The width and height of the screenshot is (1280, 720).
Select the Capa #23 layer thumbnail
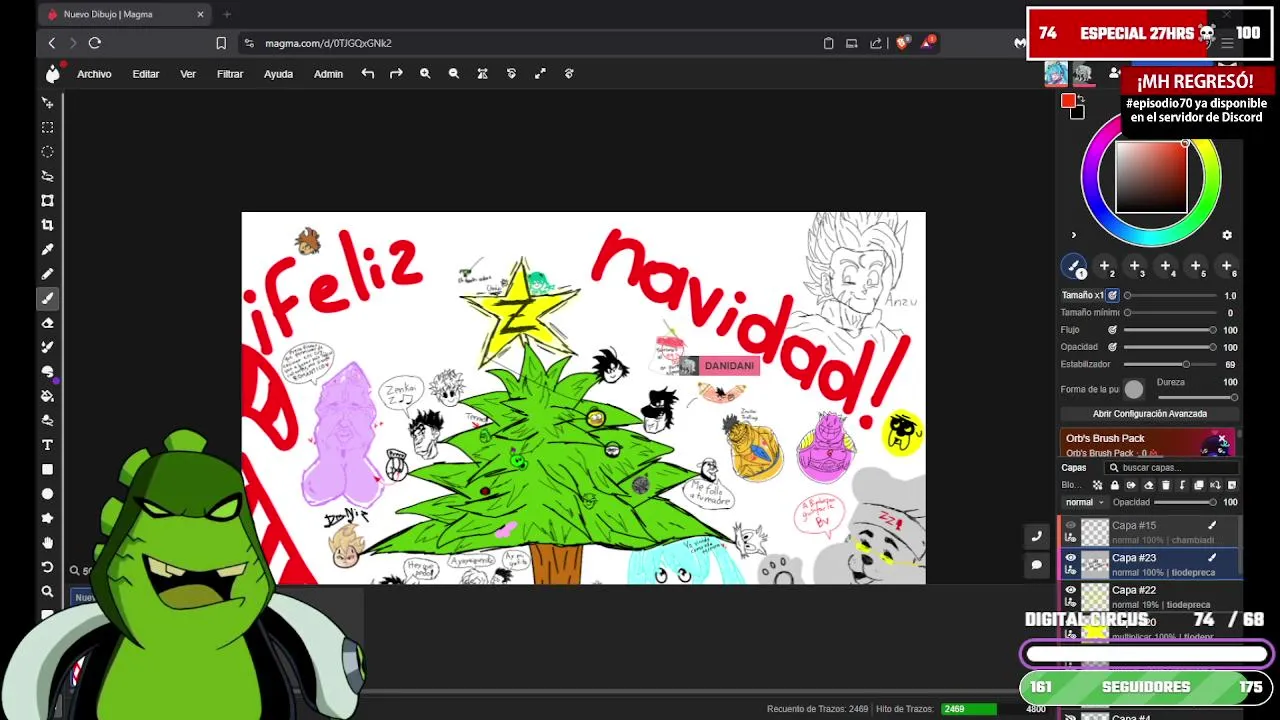[x=1095, y=564]
